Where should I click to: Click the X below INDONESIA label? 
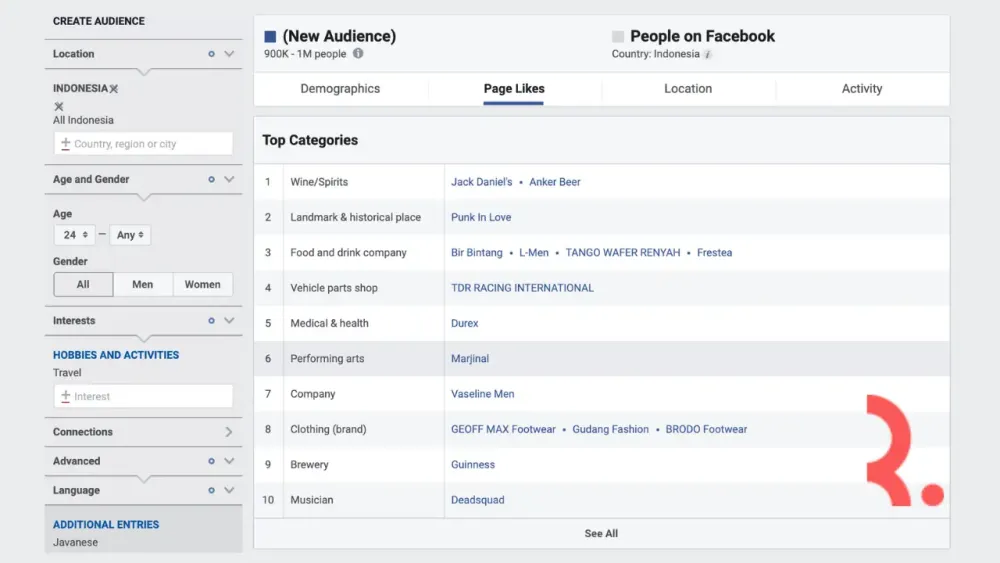pos(59,106)
